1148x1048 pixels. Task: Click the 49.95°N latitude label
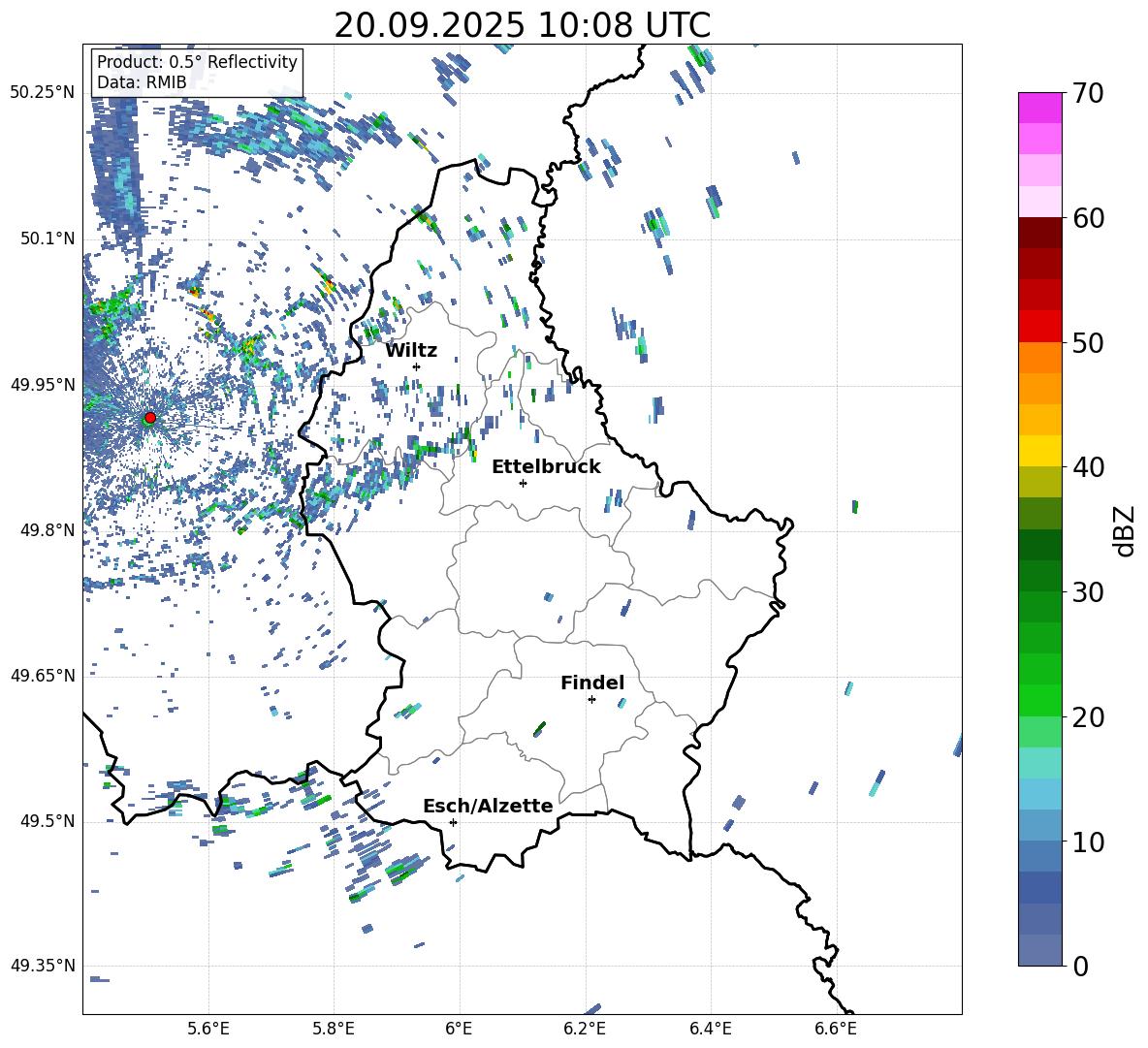click(43, 385)
